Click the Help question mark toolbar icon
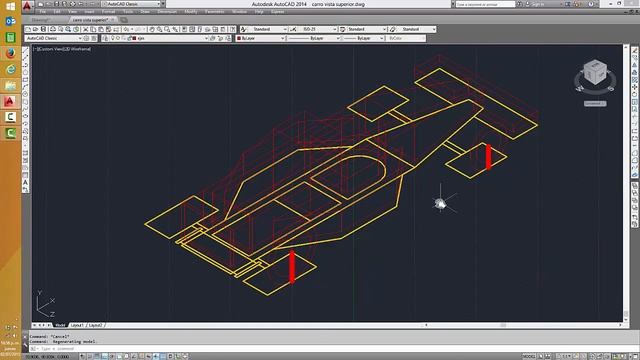The height and width of the screenshot is (360, 640). point(232,29)
